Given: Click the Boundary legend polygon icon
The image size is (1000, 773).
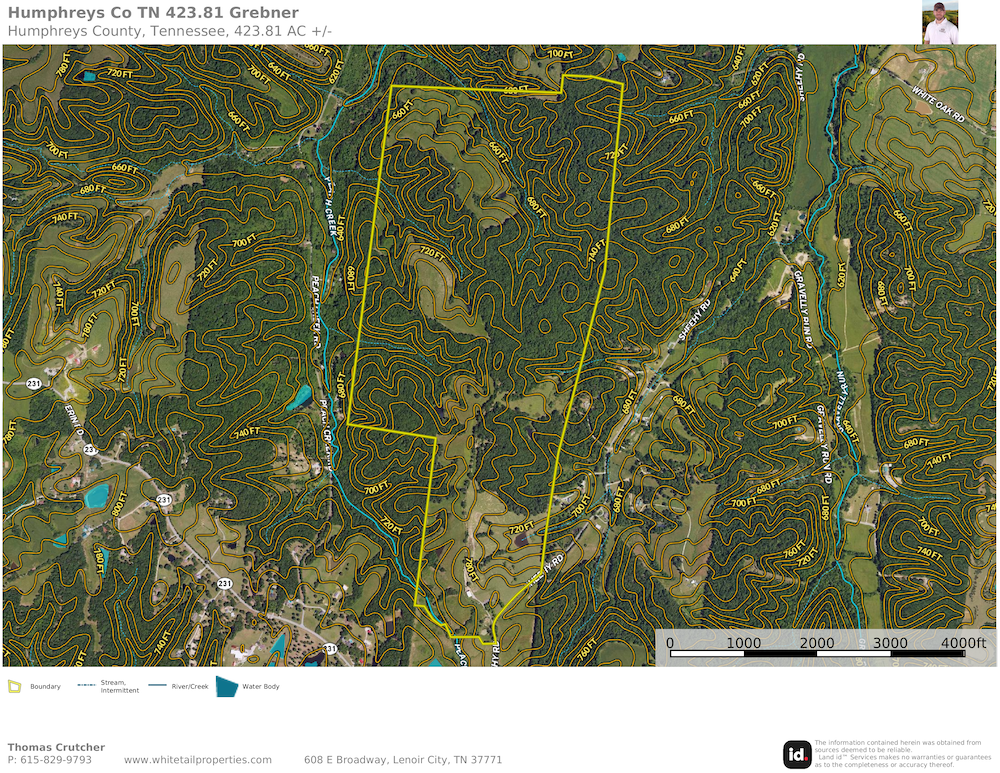Looking at the screenshot, I should point(15,686).
